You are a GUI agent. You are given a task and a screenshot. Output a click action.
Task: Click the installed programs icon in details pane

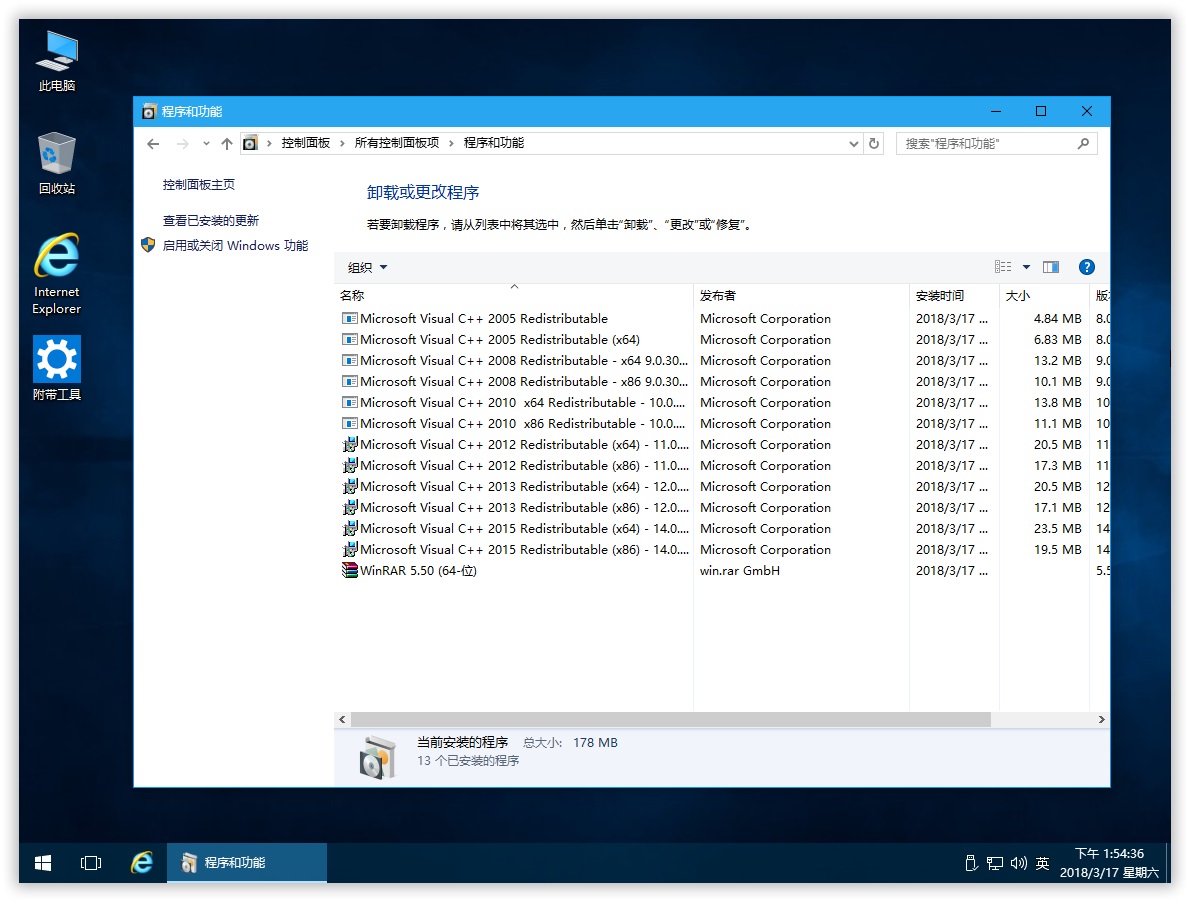click(x=377, y=757)
